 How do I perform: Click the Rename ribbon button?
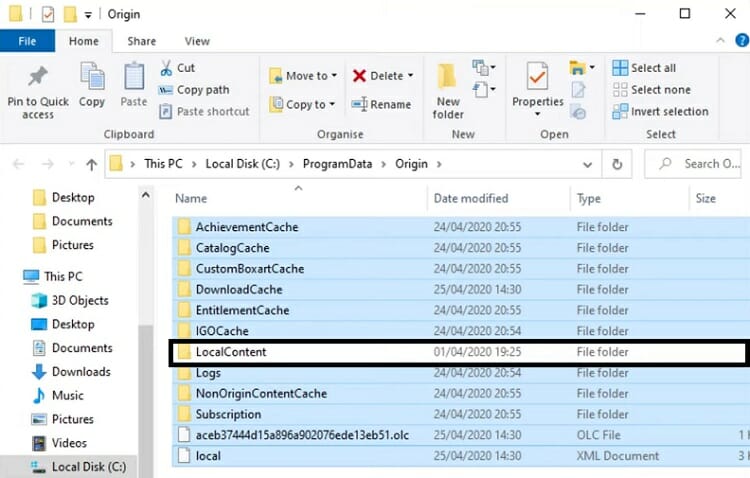coord(381,104)
